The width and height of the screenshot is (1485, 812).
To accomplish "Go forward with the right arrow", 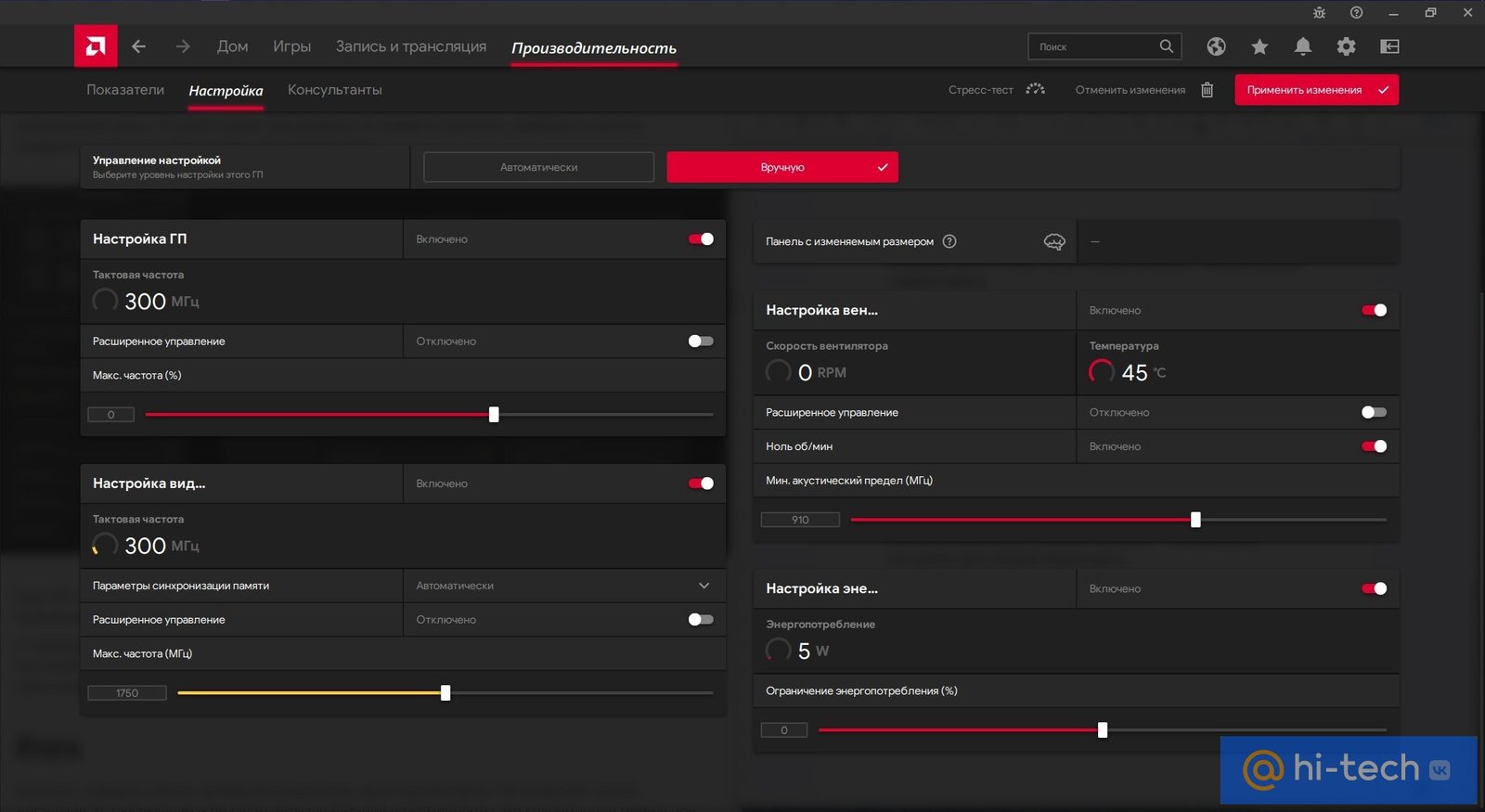I will (183, 46).
